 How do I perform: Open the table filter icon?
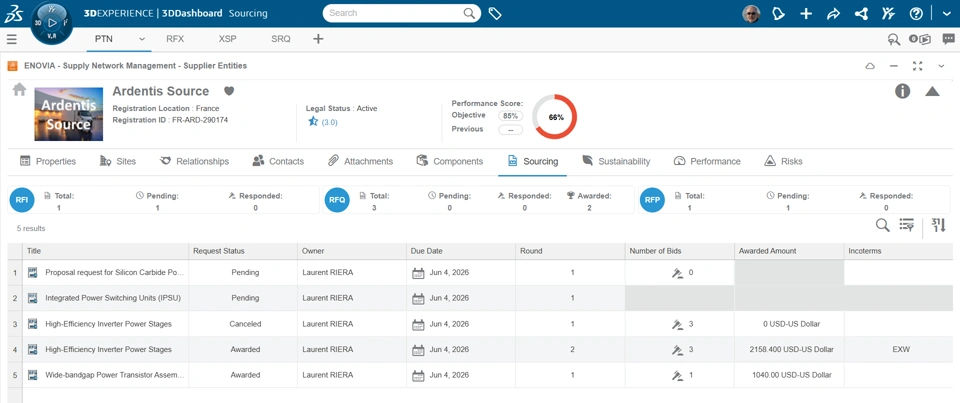tap(907, 225)
